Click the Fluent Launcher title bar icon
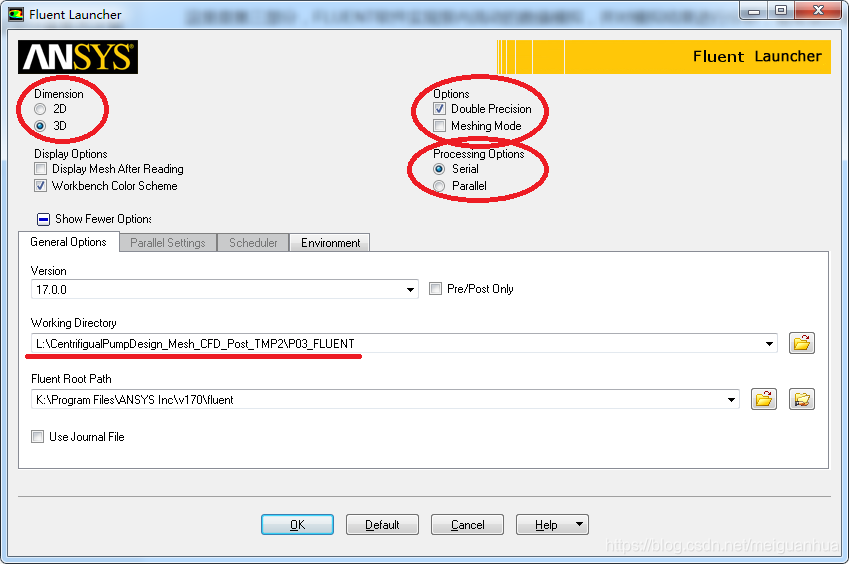This screenshot has height=564, width=849. point(16,15)
